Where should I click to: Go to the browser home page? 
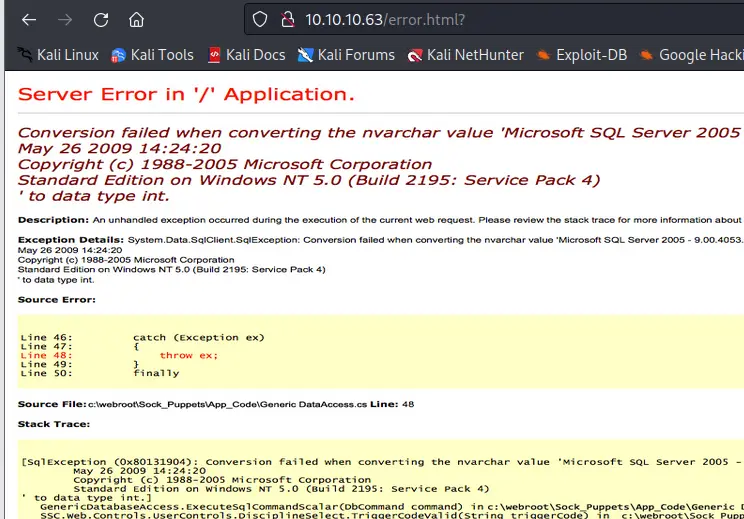pos(136,19)
